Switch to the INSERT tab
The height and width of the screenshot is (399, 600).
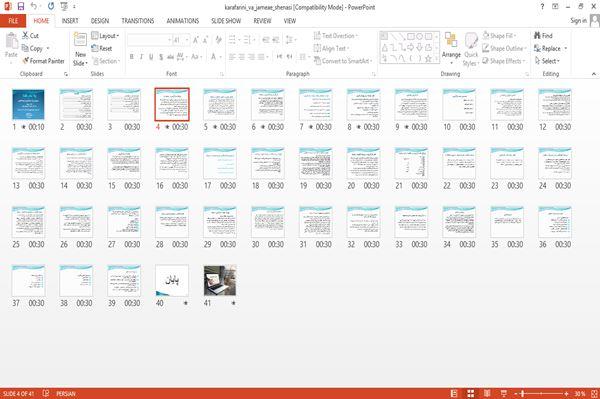tap(70, 21)
